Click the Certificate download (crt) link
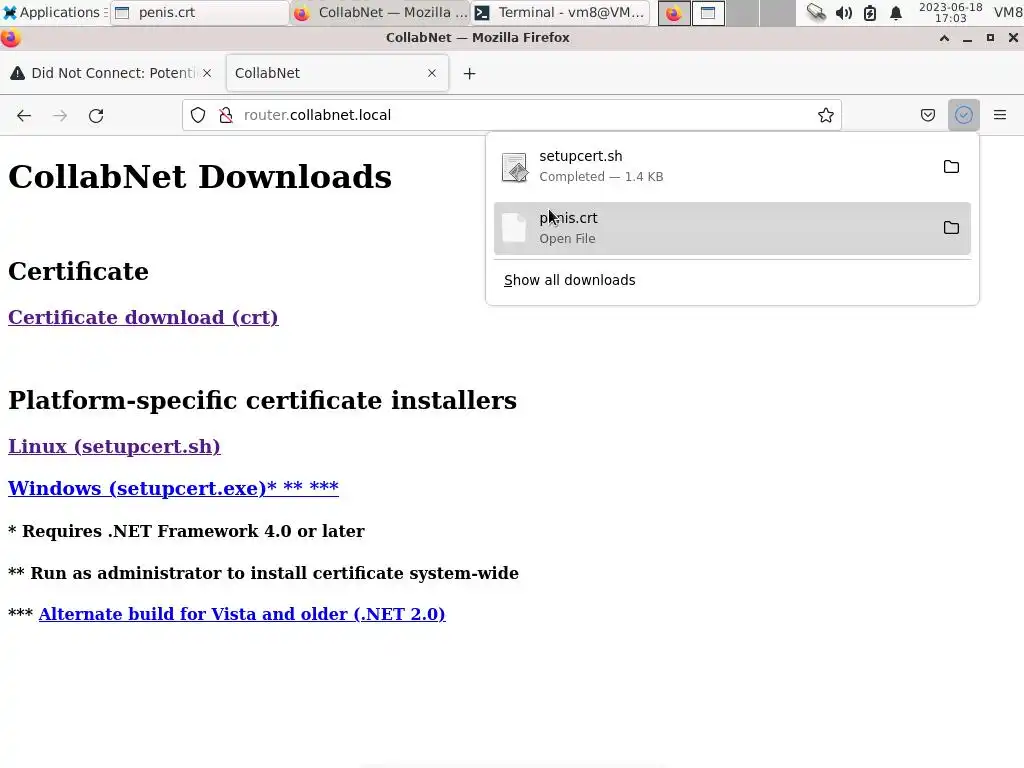The height and width of the screenshot is (768, 1024). click(143, 317)
